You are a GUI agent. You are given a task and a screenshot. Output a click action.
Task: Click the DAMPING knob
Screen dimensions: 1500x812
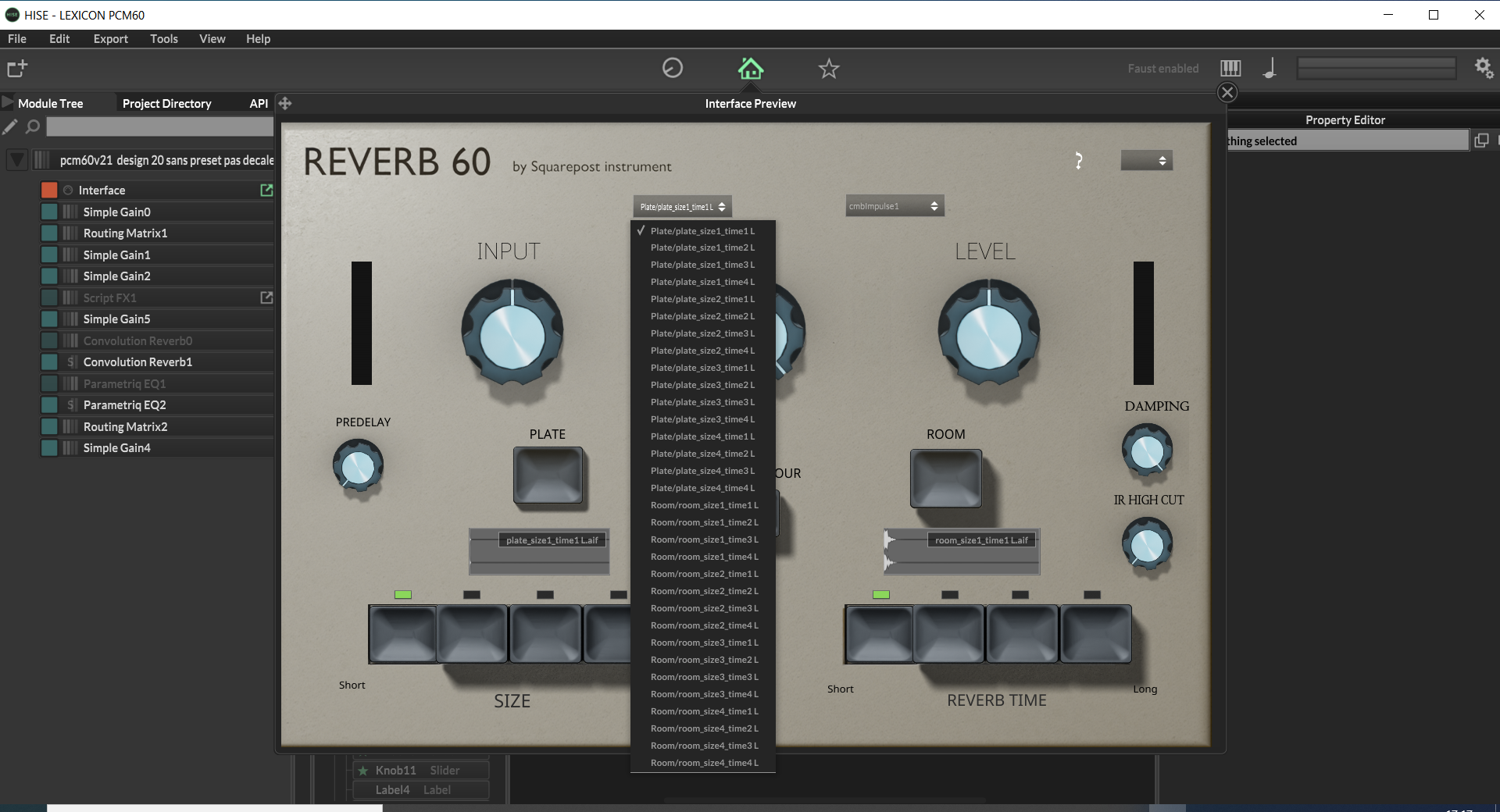tap(1147, 451)
